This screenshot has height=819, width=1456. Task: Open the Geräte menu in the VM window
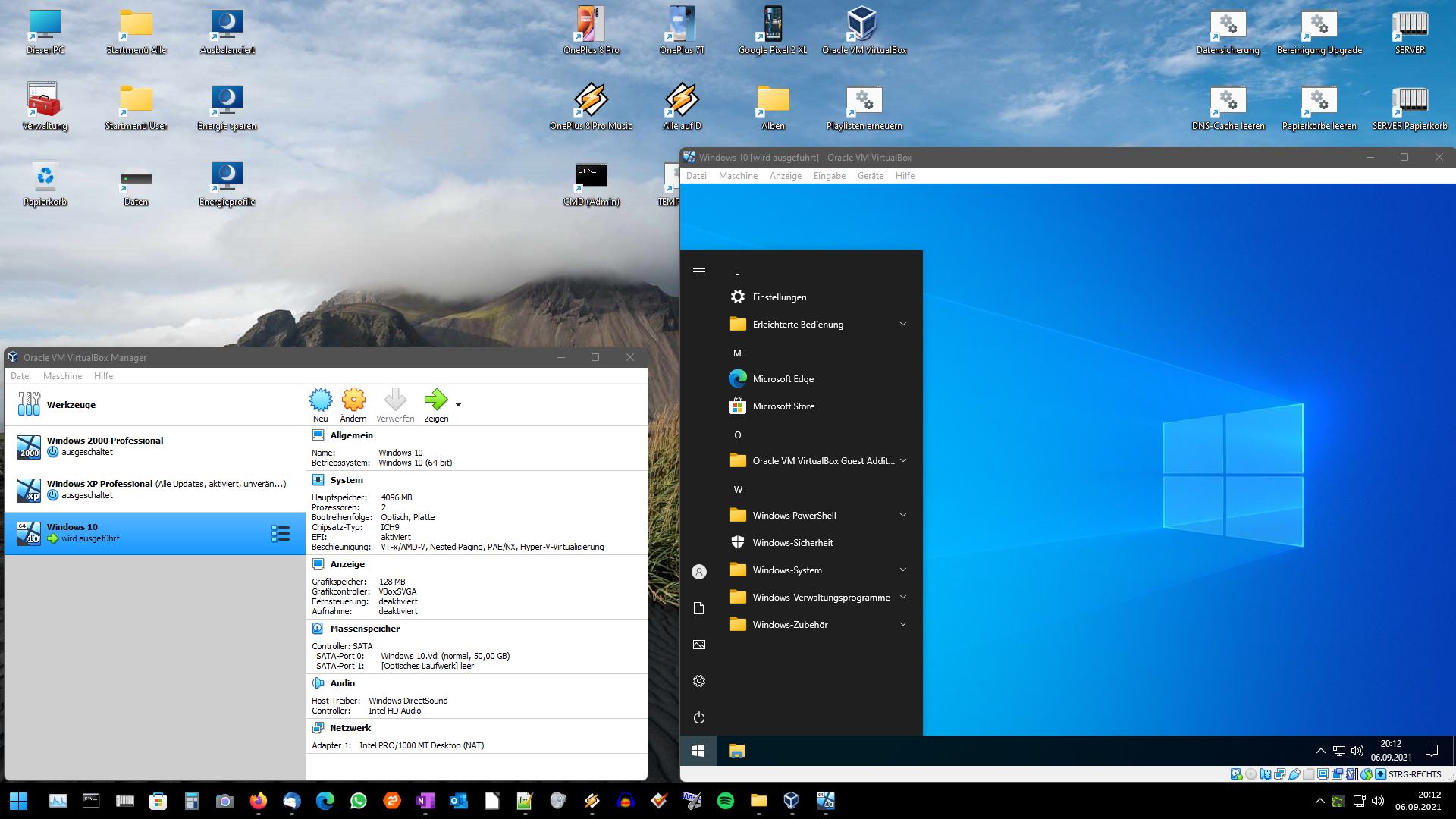click(x=870, y=176)
